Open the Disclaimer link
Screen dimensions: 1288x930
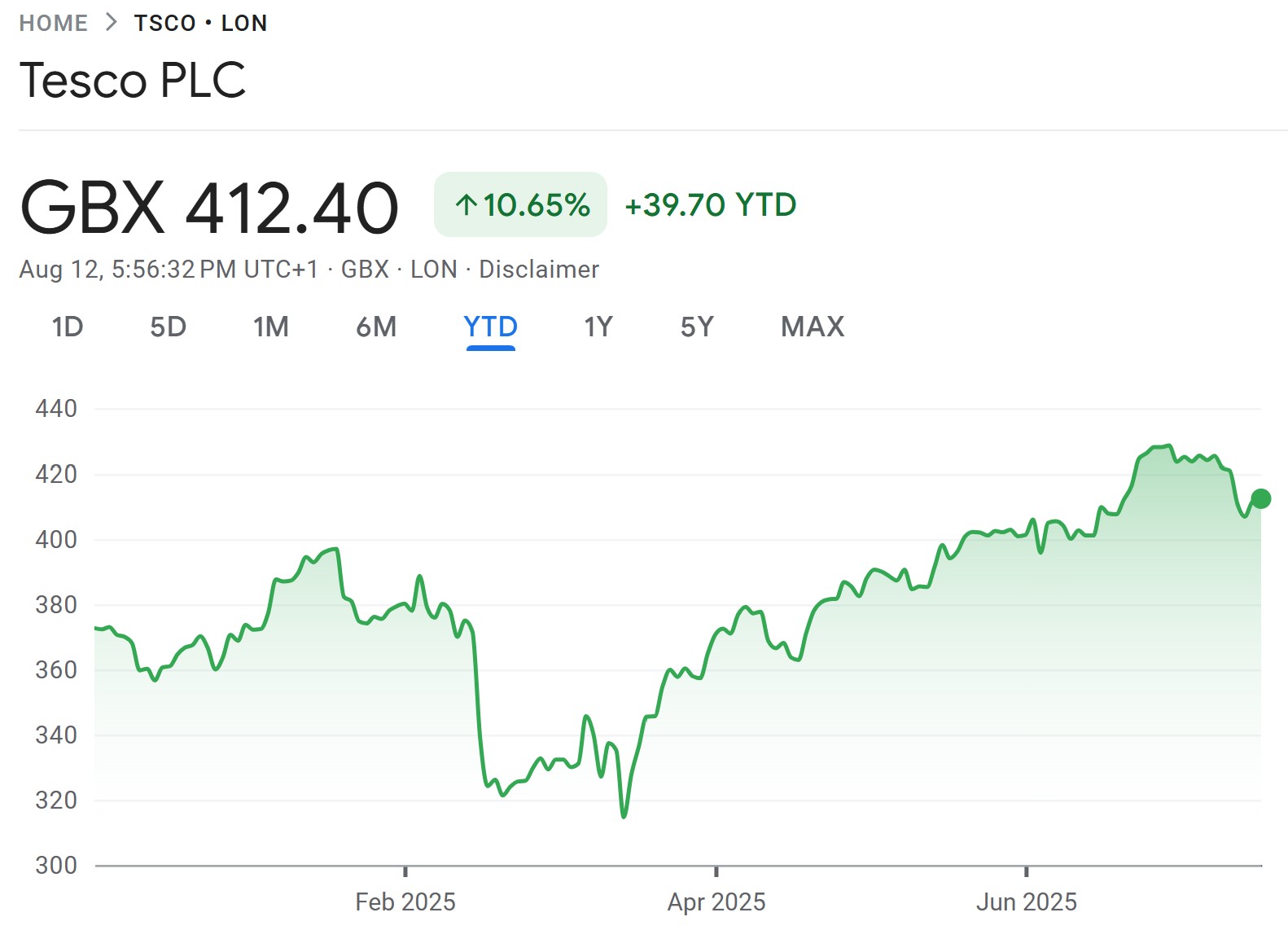pyautogui.click(x=540, y=269)
